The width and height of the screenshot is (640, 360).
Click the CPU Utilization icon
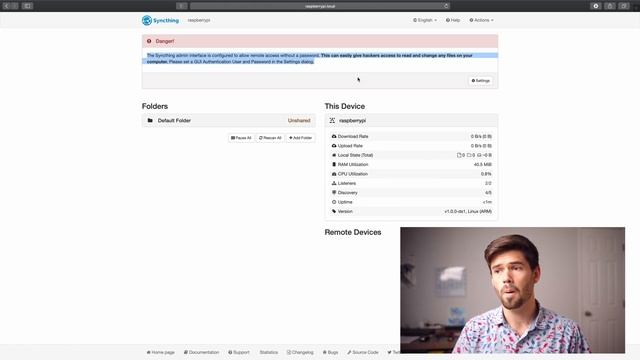click(x=334, y=174)
